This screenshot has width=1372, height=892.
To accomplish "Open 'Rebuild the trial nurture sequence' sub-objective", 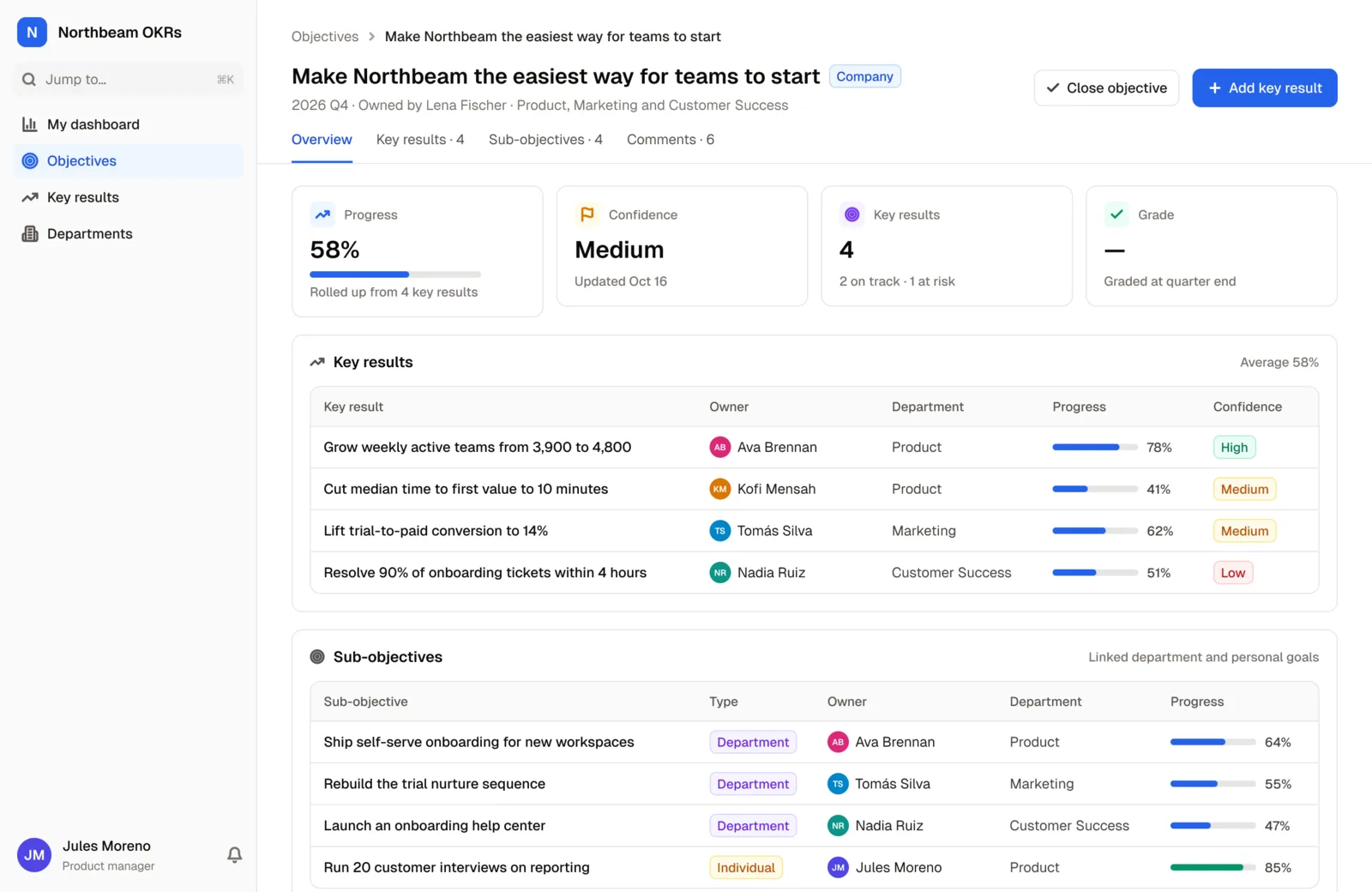I will [435, 784].
